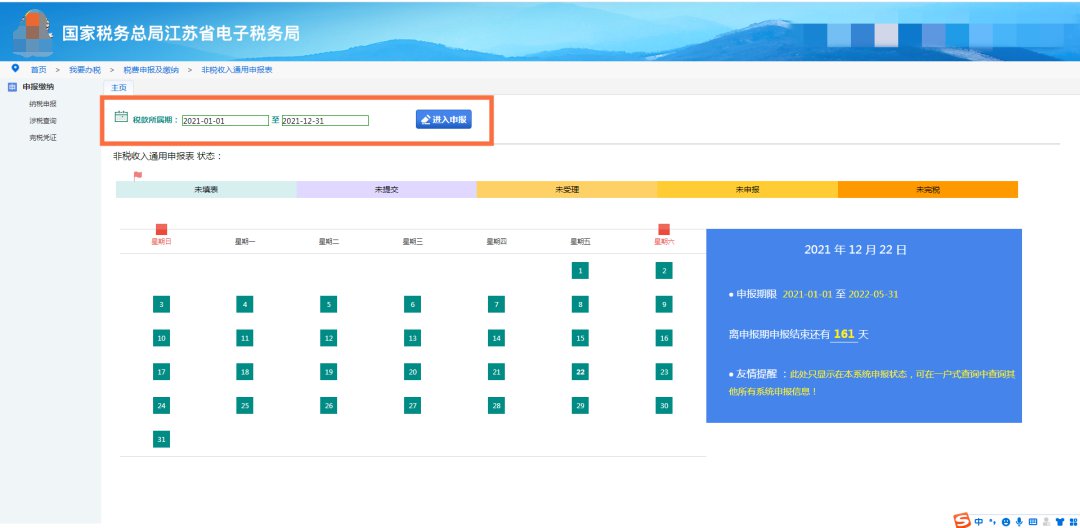Image resolution: width=1080 pixels, height=528 pixels.
Task: Open 涉税查询 in the left sidebar
Action: 43,120
